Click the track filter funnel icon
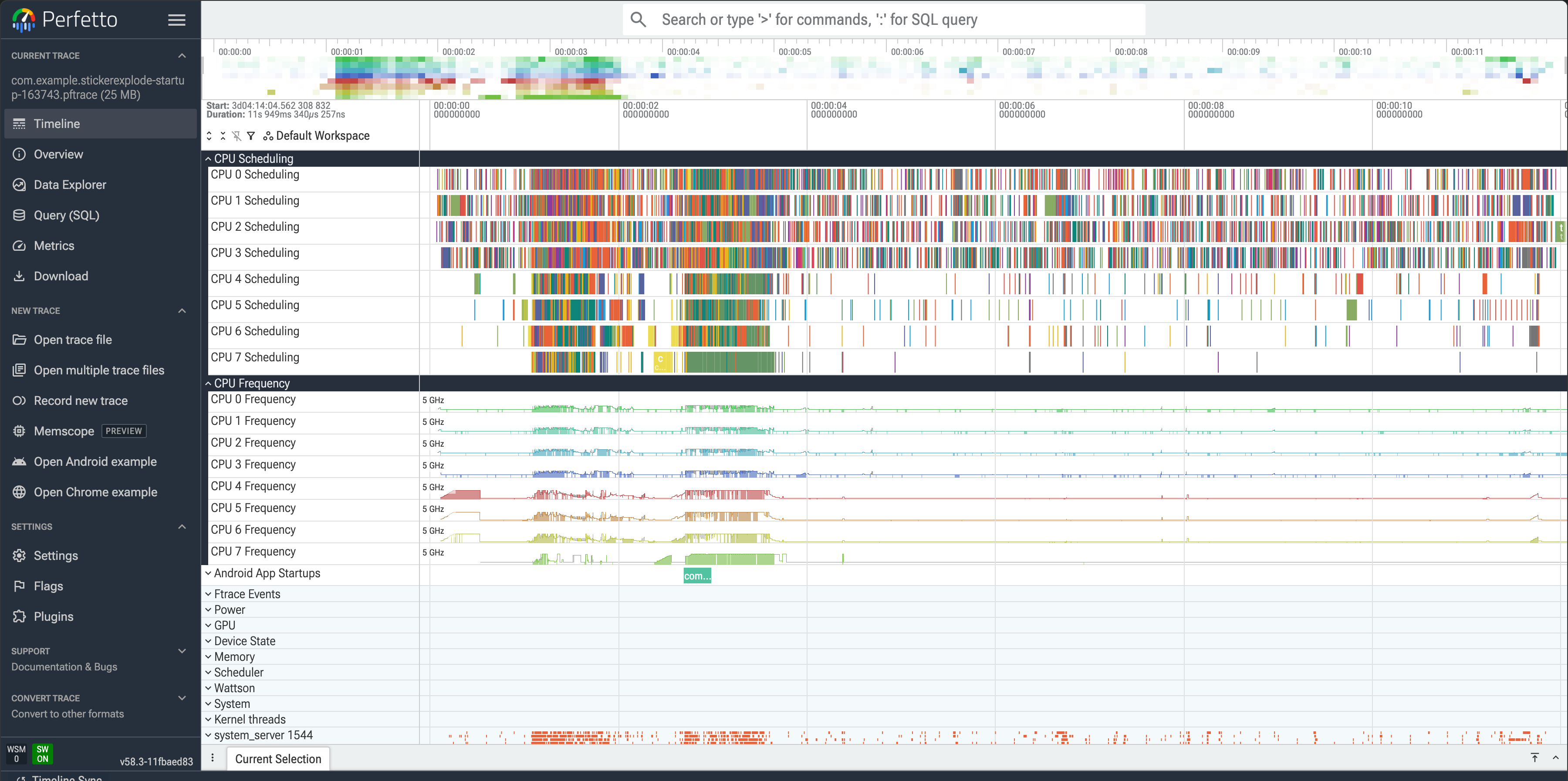The image size is (1568, 781). pyautogui.click(x=251, y=136)
